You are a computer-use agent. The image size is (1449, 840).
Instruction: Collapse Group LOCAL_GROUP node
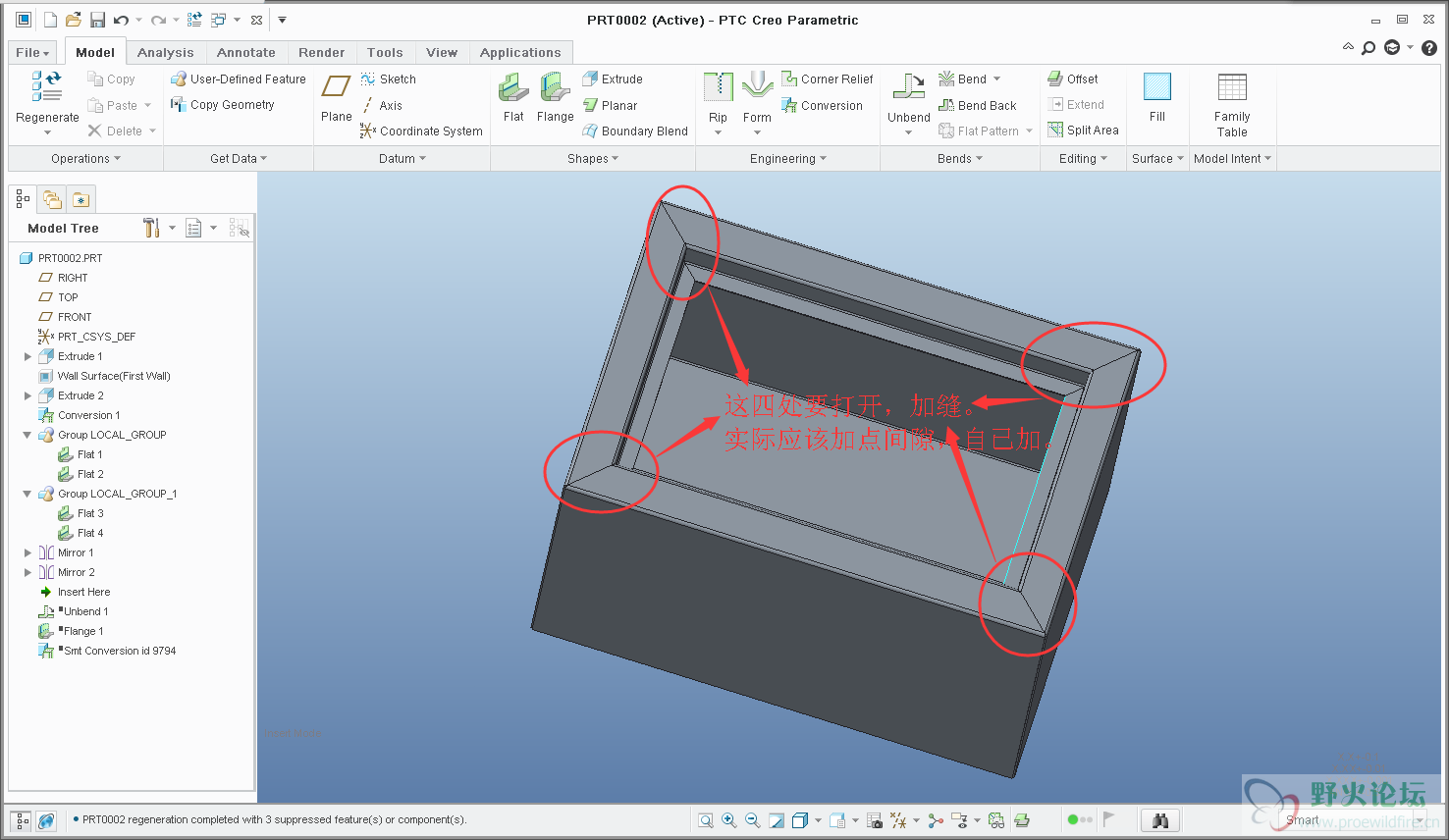[27, 435]
